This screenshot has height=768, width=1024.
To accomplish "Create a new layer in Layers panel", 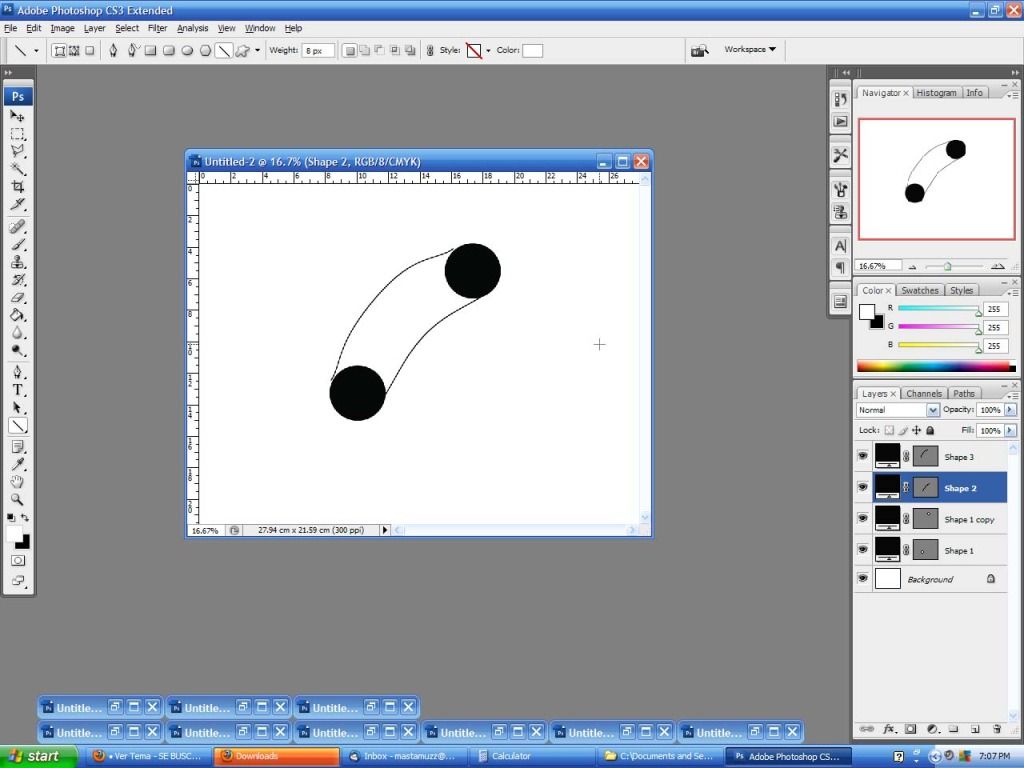I will tap(974, 729).
